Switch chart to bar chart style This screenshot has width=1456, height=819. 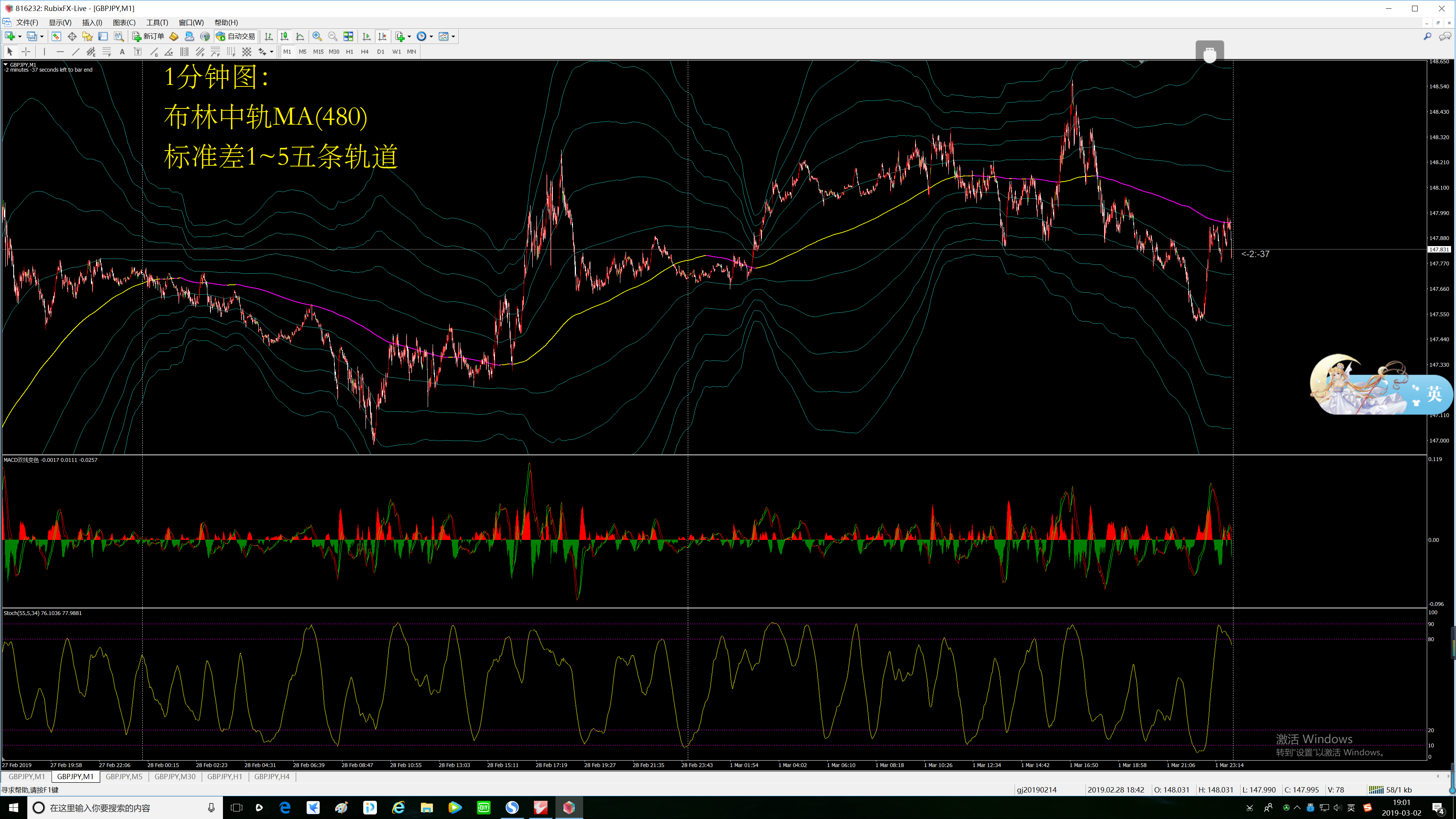(268, 36)
